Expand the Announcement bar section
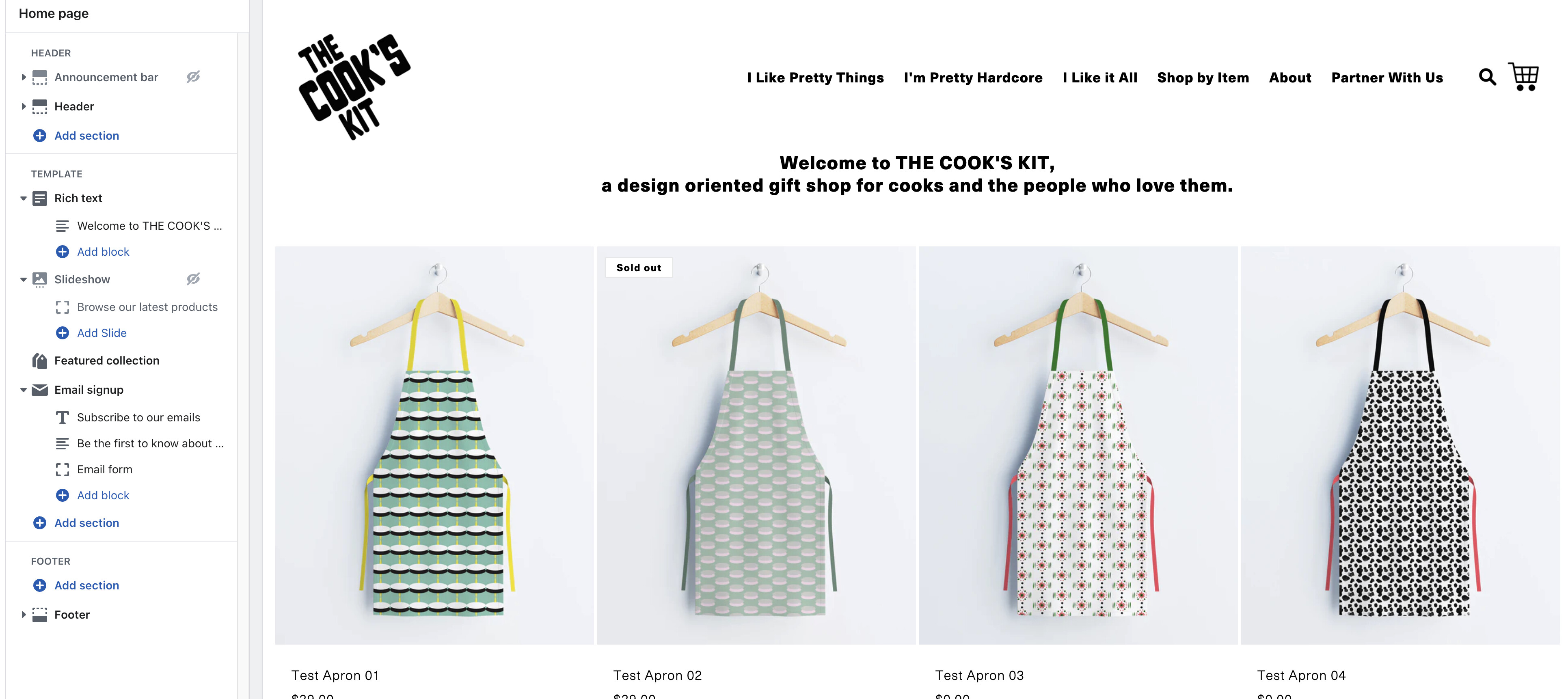Image resolution: width=1568 pixels, height=699 pixels. click(23, 77)
